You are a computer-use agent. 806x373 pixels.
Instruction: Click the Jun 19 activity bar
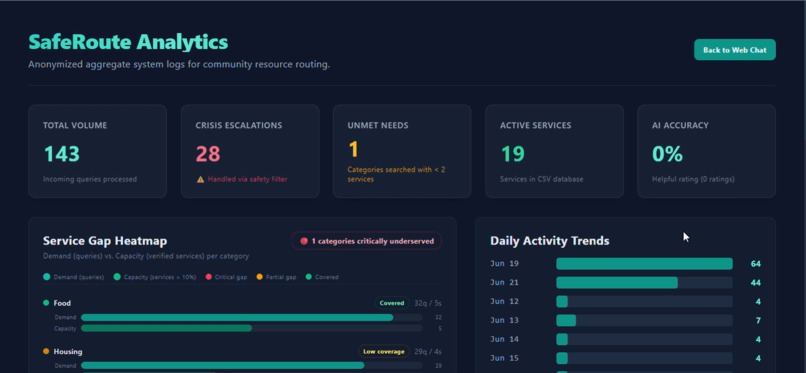(x=644, y=264)
